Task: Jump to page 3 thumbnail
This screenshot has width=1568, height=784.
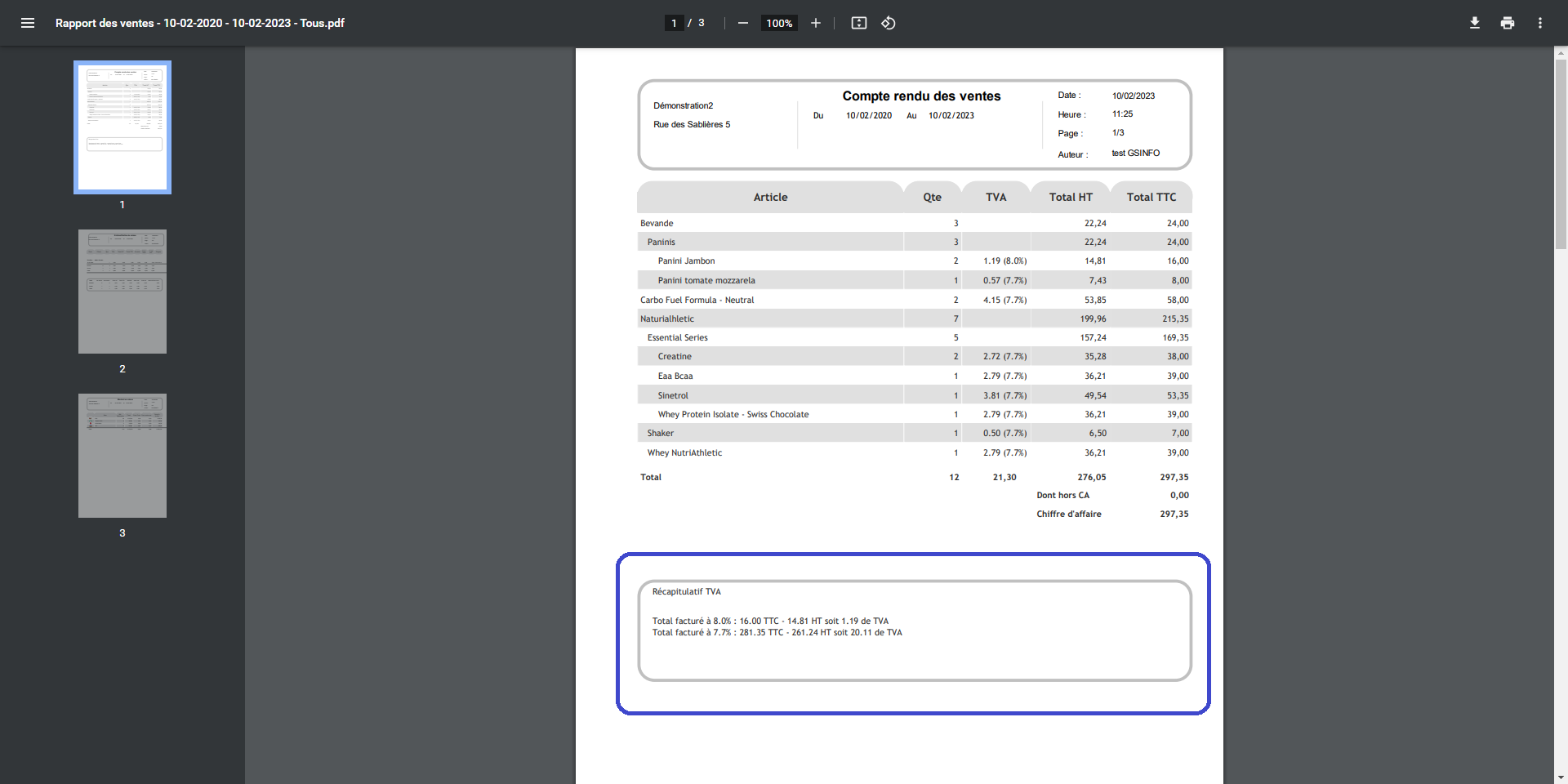Action: point(122,456)
